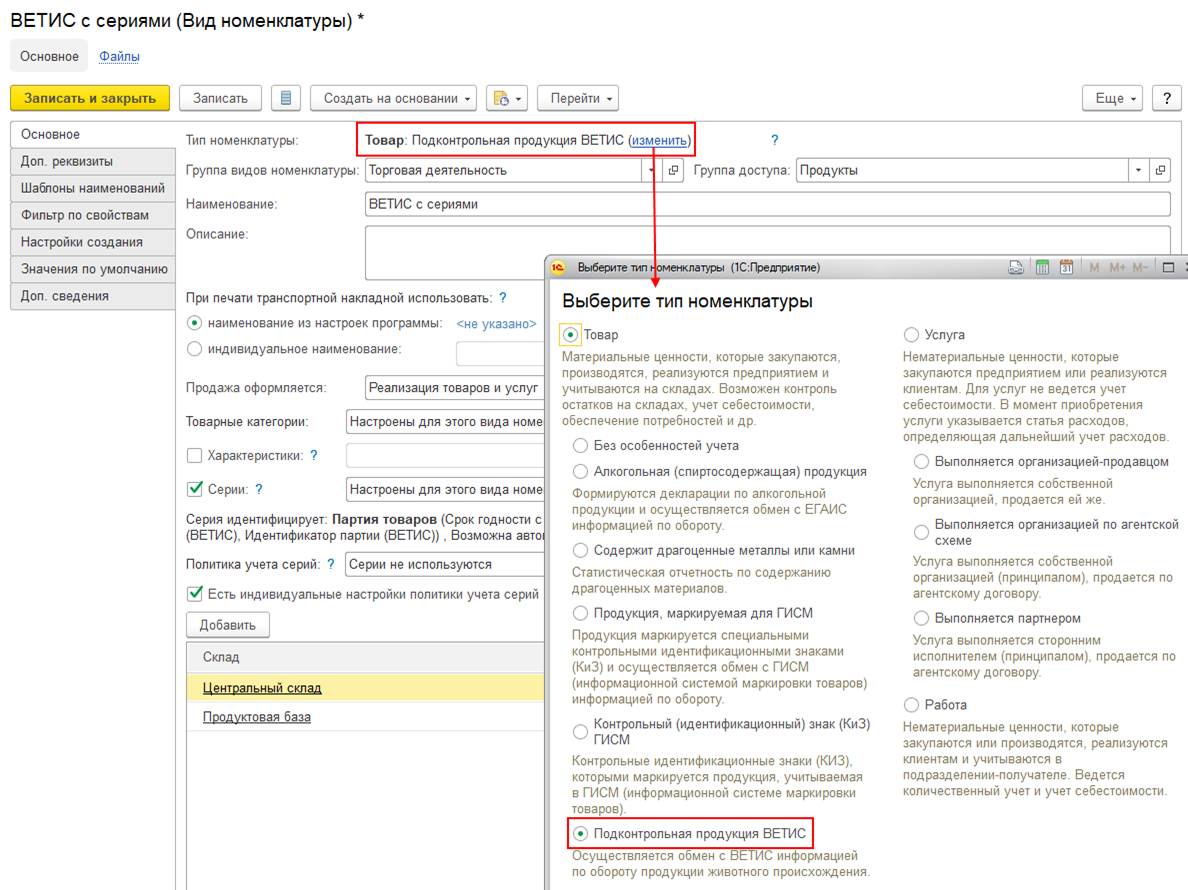
Task: Open Политика учета серий combo box
Action: click(x=446, y=564)
